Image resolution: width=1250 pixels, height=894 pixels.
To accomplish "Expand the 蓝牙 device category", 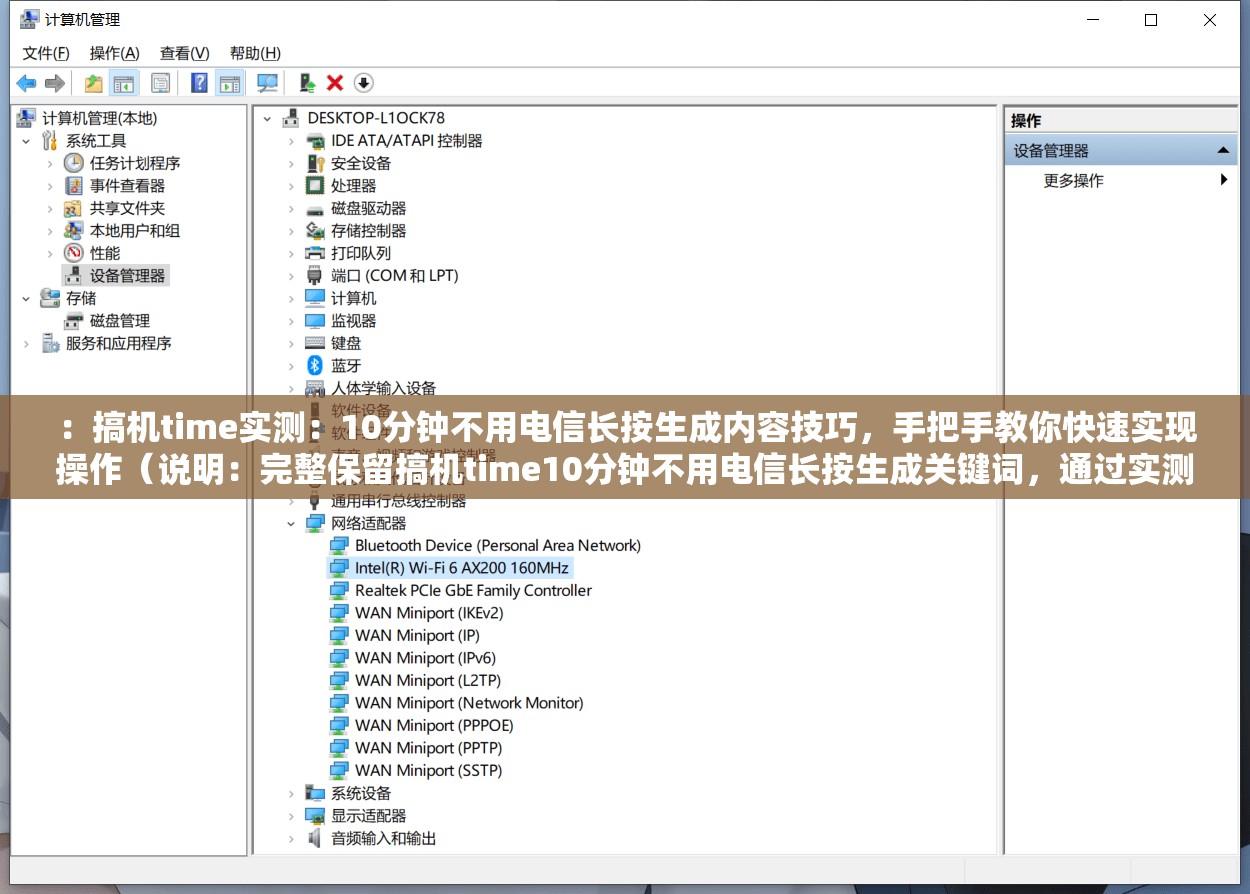I will point(291,366).
